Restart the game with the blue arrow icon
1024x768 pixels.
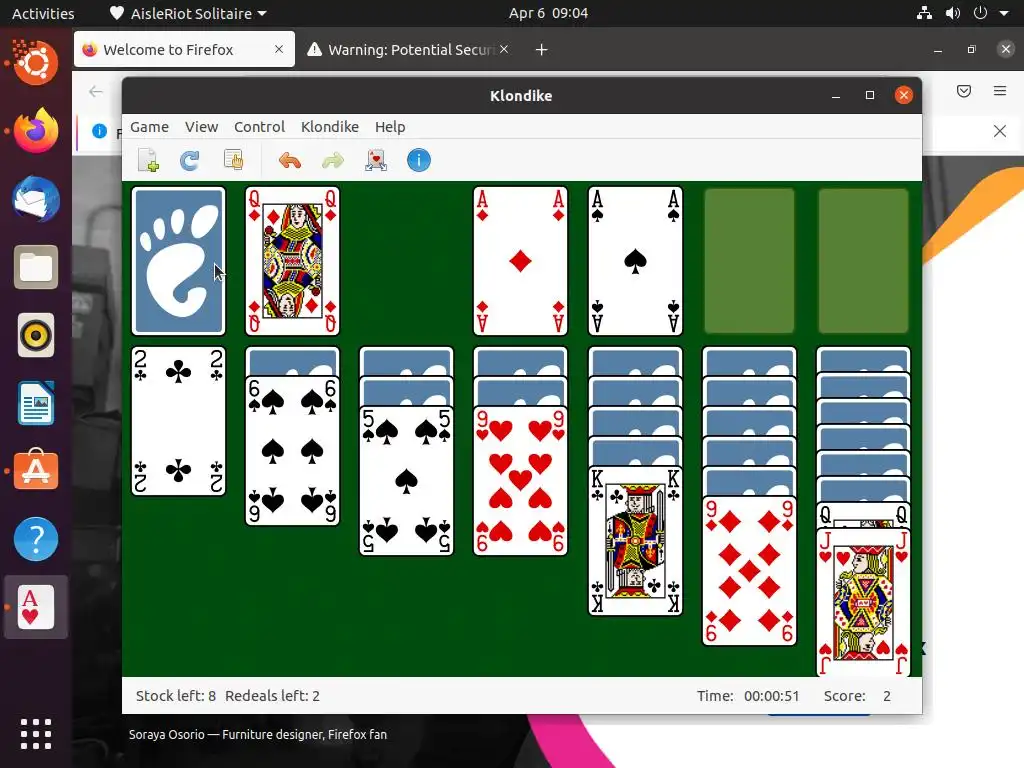(189, 160)
